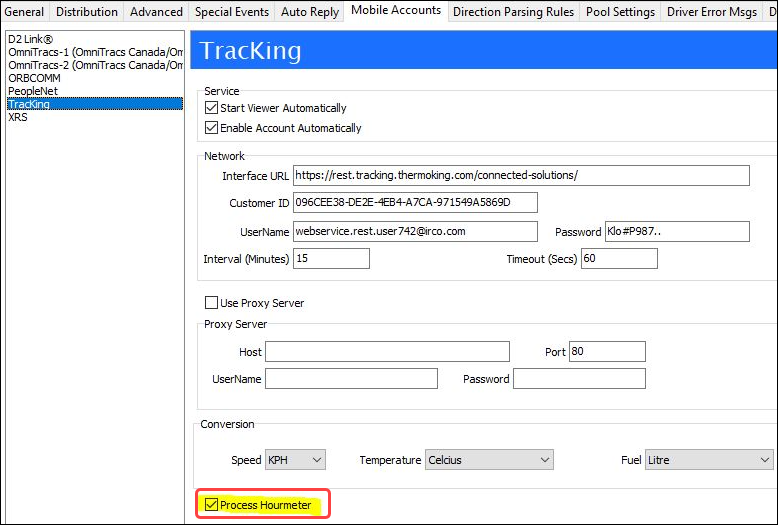Select PeopleNet in the accounts list

(x=32, y=90)
